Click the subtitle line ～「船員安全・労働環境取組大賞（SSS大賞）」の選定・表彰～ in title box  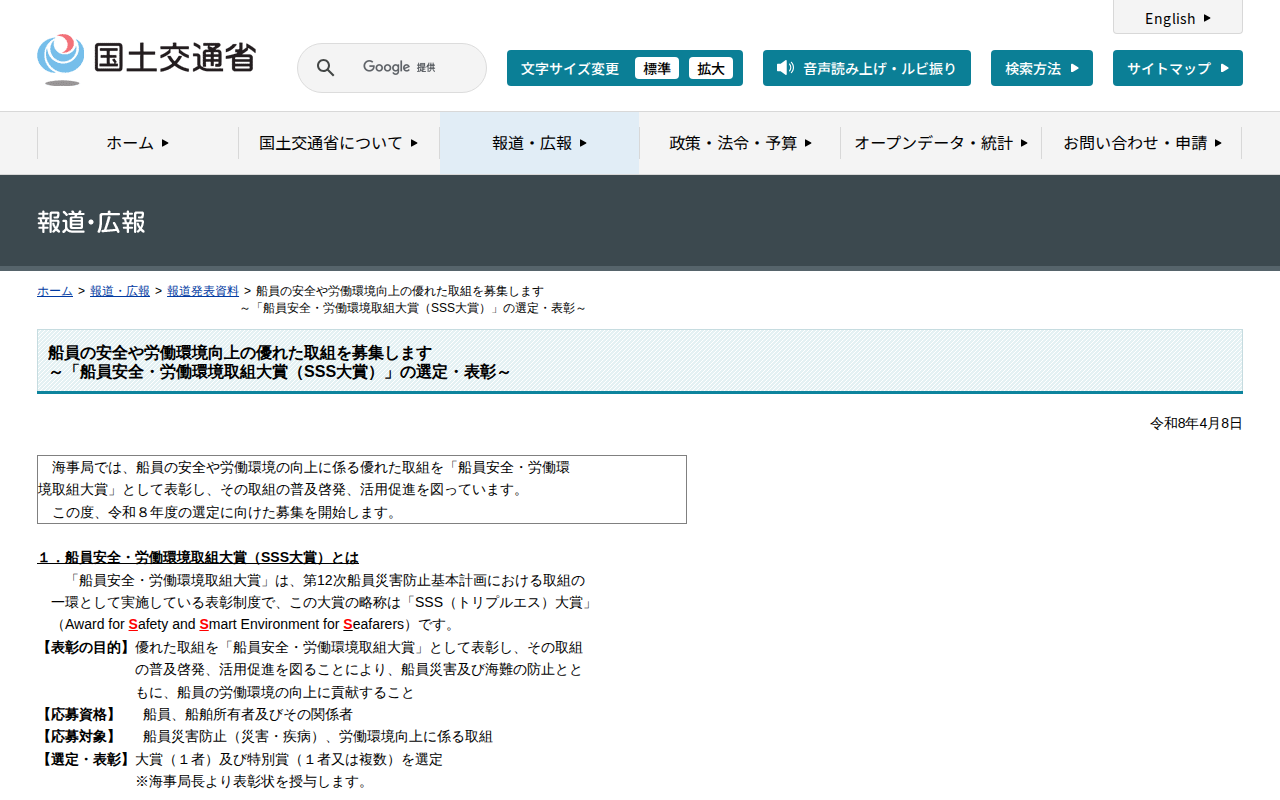(280, 372)
